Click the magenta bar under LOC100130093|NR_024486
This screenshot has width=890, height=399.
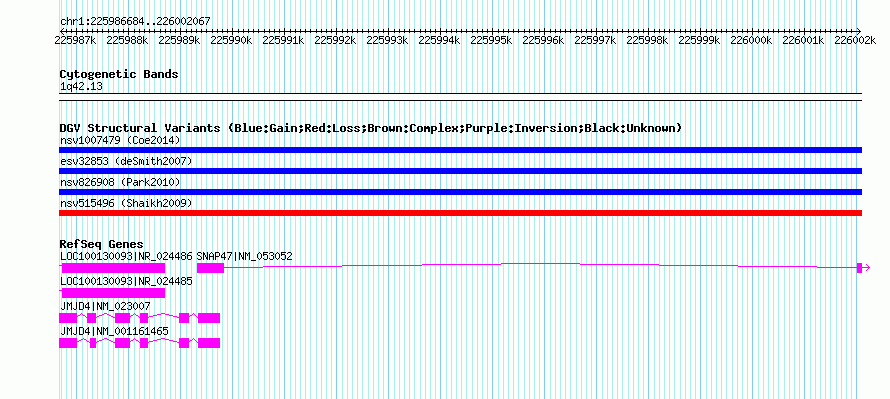click(x=114, y=268)
